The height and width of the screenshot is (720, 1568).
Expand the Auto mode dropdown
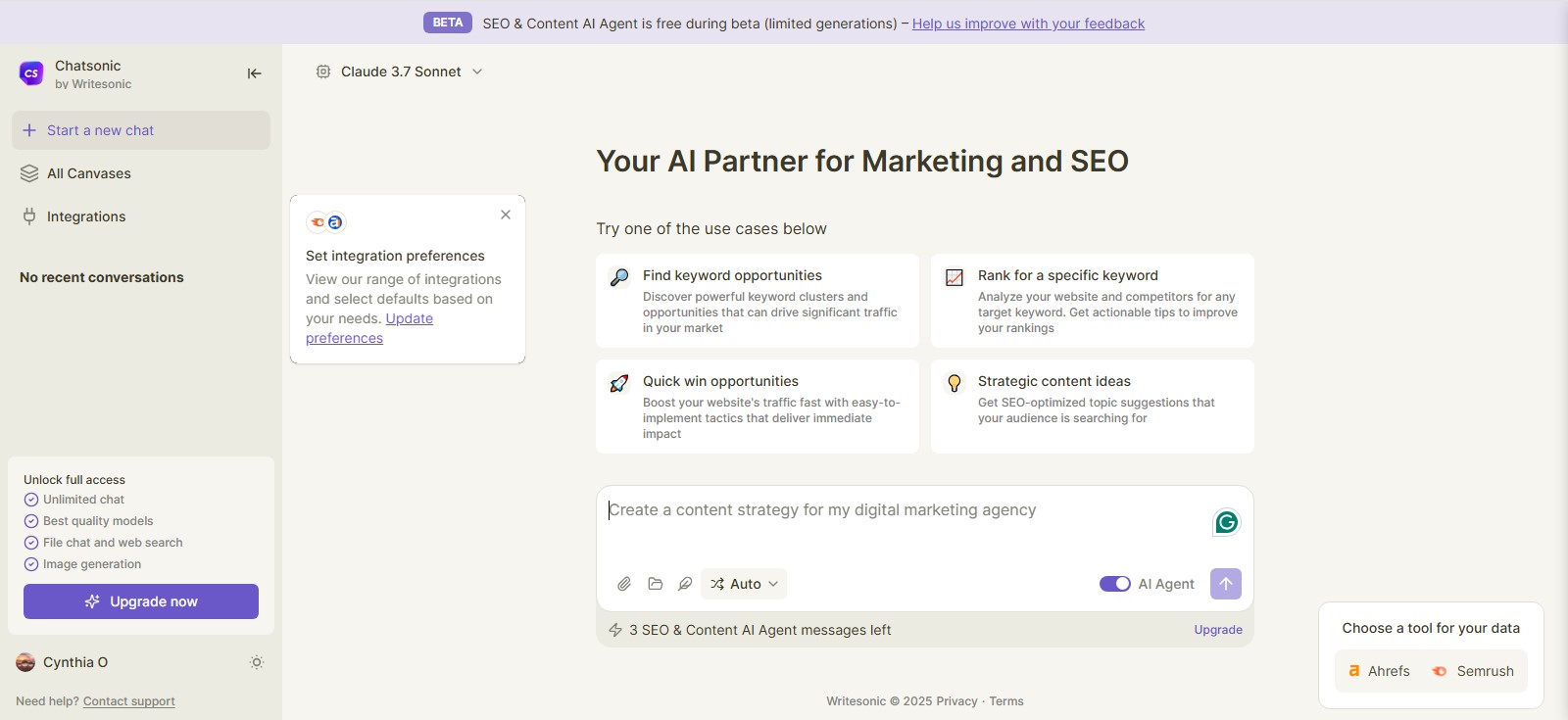click(744, 584)
